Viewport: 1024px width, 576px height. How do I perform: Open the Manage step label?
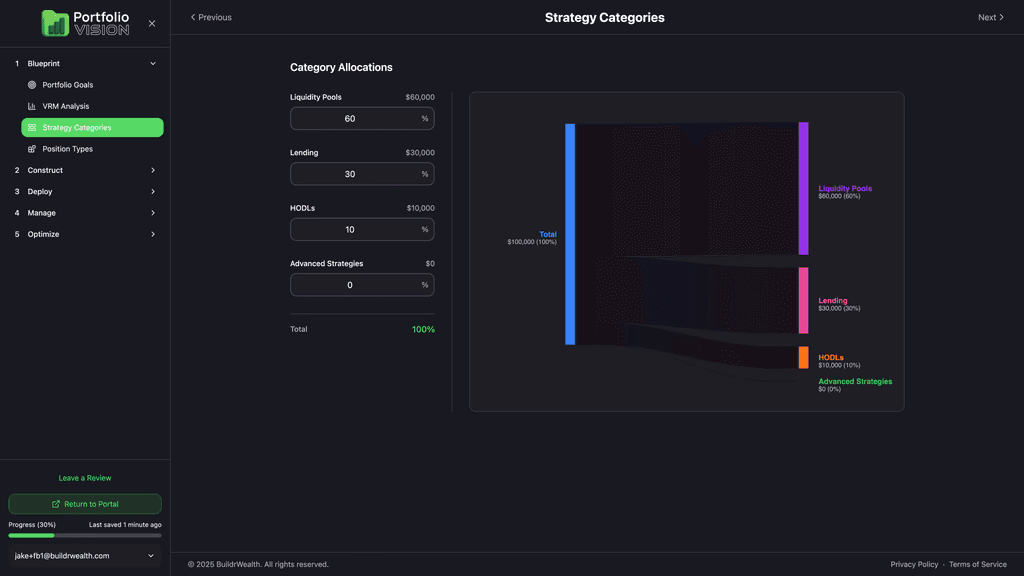pos(41,213)
